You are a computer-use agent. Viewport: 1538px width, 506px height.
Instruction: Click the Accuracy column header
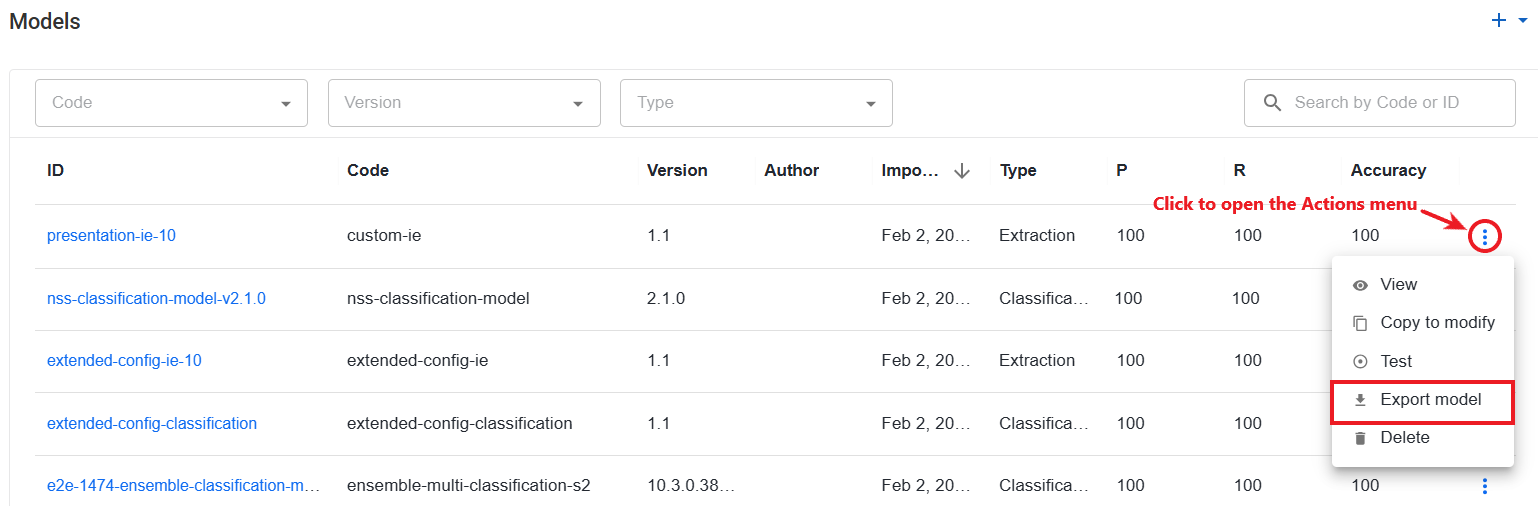point(1388,170)
